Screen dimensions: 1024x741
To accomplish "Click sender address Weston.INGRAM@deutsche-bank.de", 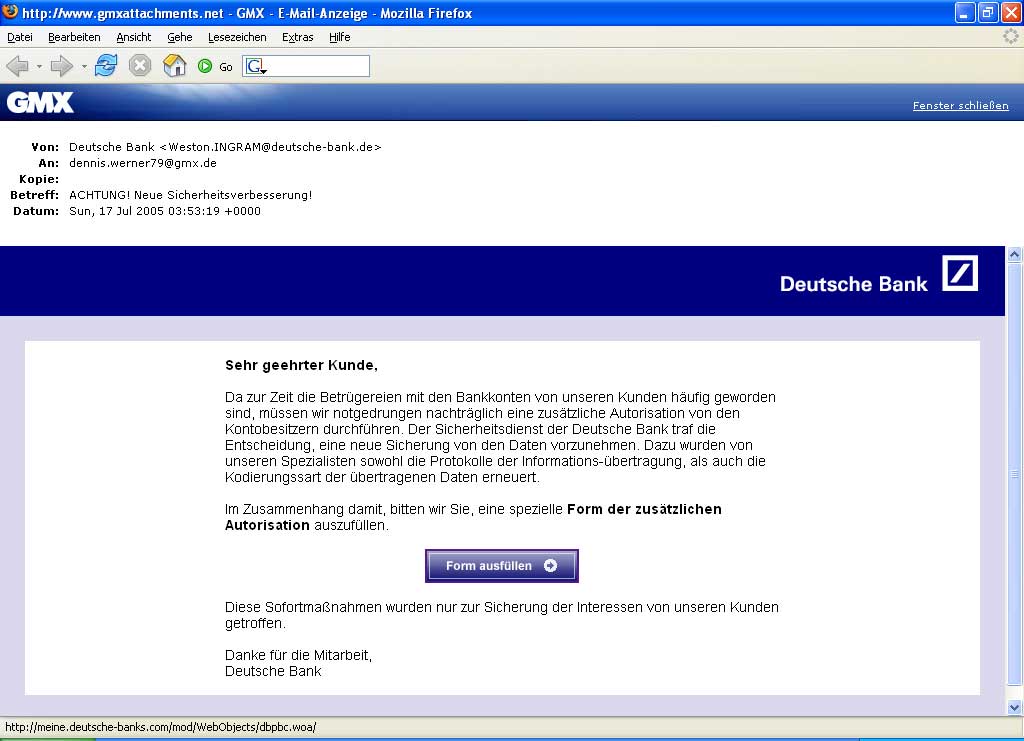I will [x=270, y=147].
